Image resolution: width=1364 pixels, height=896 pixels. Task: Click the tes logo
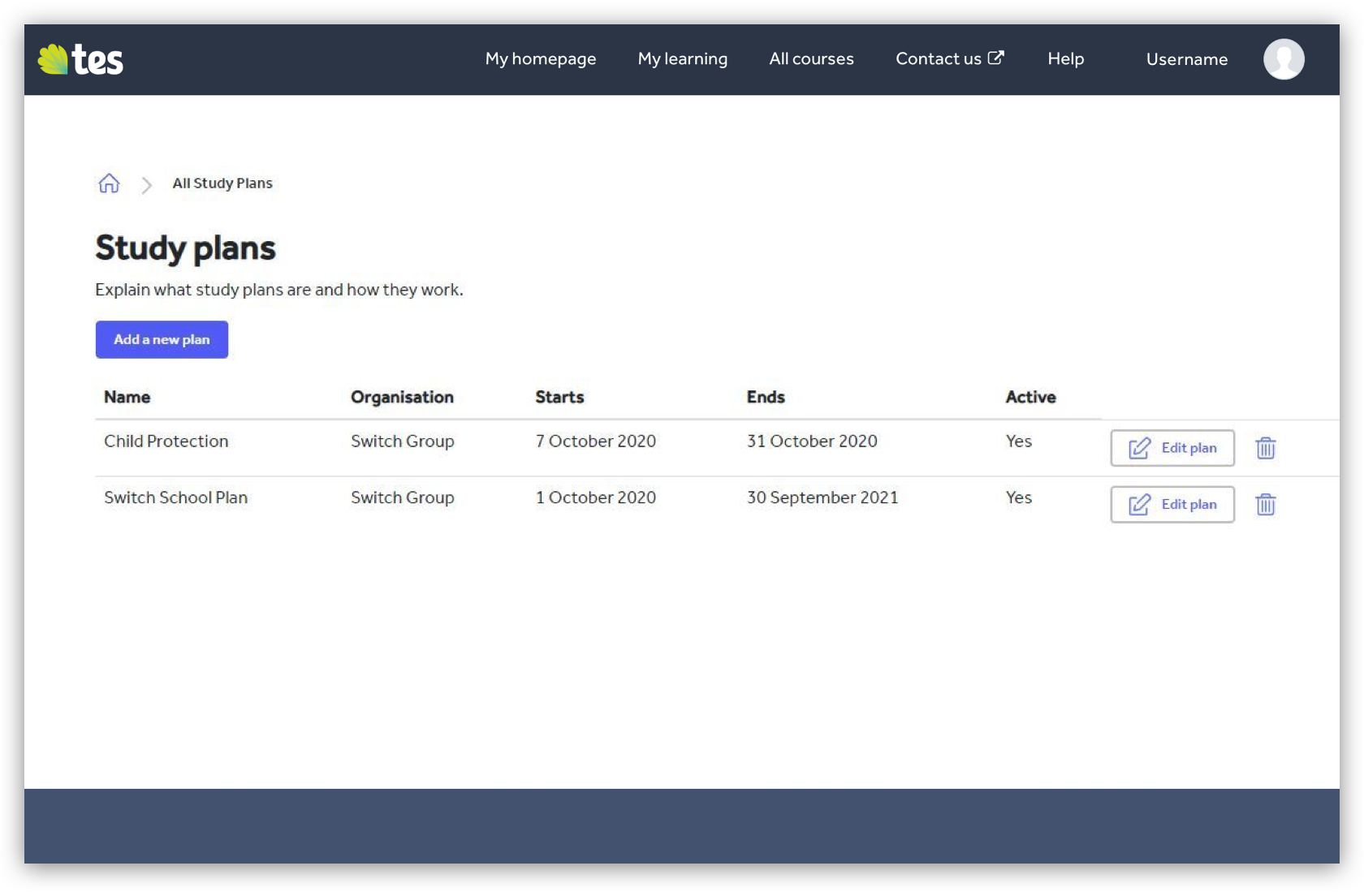pyautogui.click(x=80, y=59)
